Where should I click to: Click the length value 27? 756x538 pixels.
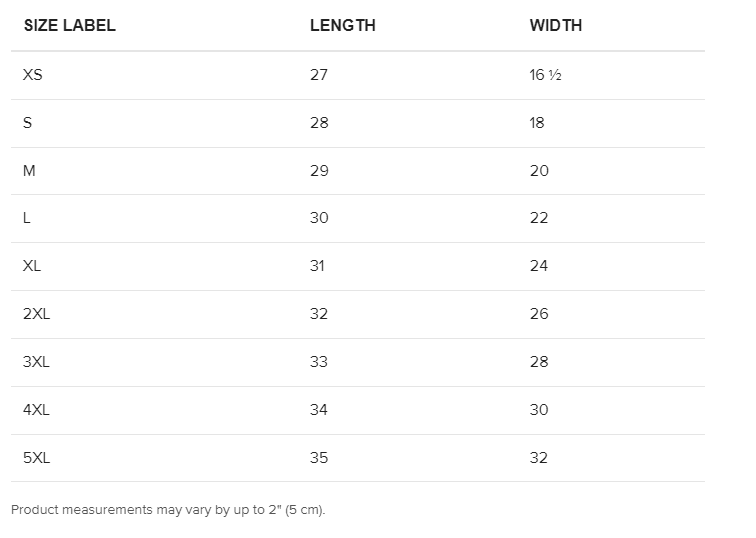pyautogui.click(x=319, y=75)
